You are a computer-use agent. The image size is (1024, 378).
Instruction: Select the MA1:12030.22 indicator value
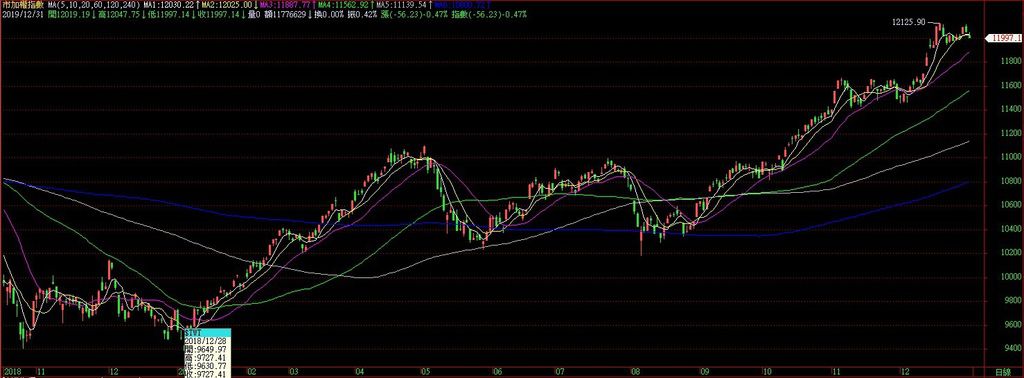tap(168, 5)
